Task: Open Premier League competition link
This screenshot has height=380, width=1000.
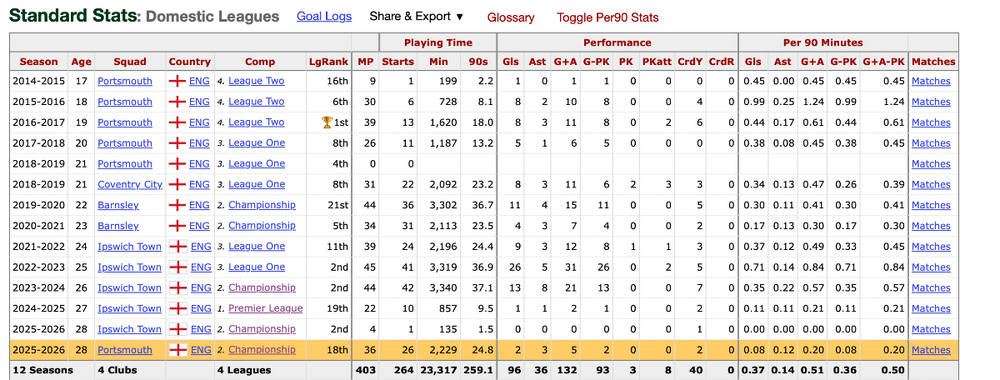Action: [x=265, y=309]
